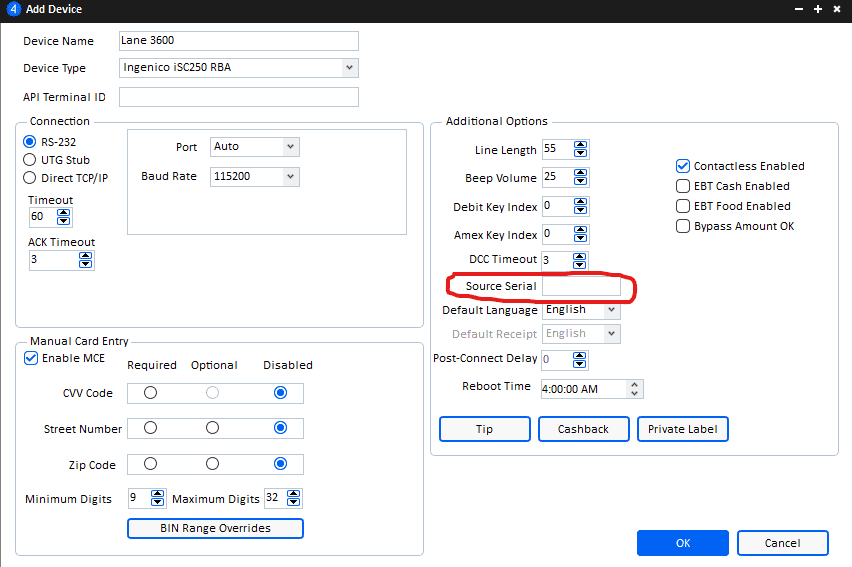852x567 pixels.
Task: Click the Beep Volume spinner control
Action: (581, 178)
